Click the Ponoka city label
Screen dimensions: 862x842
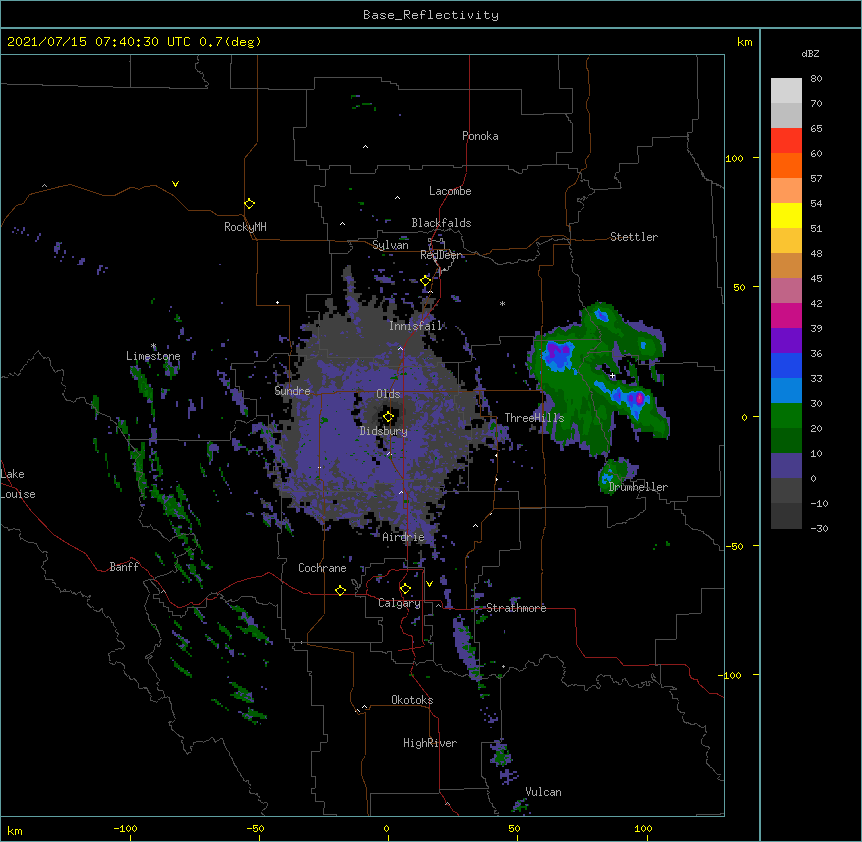coord(480,136)
